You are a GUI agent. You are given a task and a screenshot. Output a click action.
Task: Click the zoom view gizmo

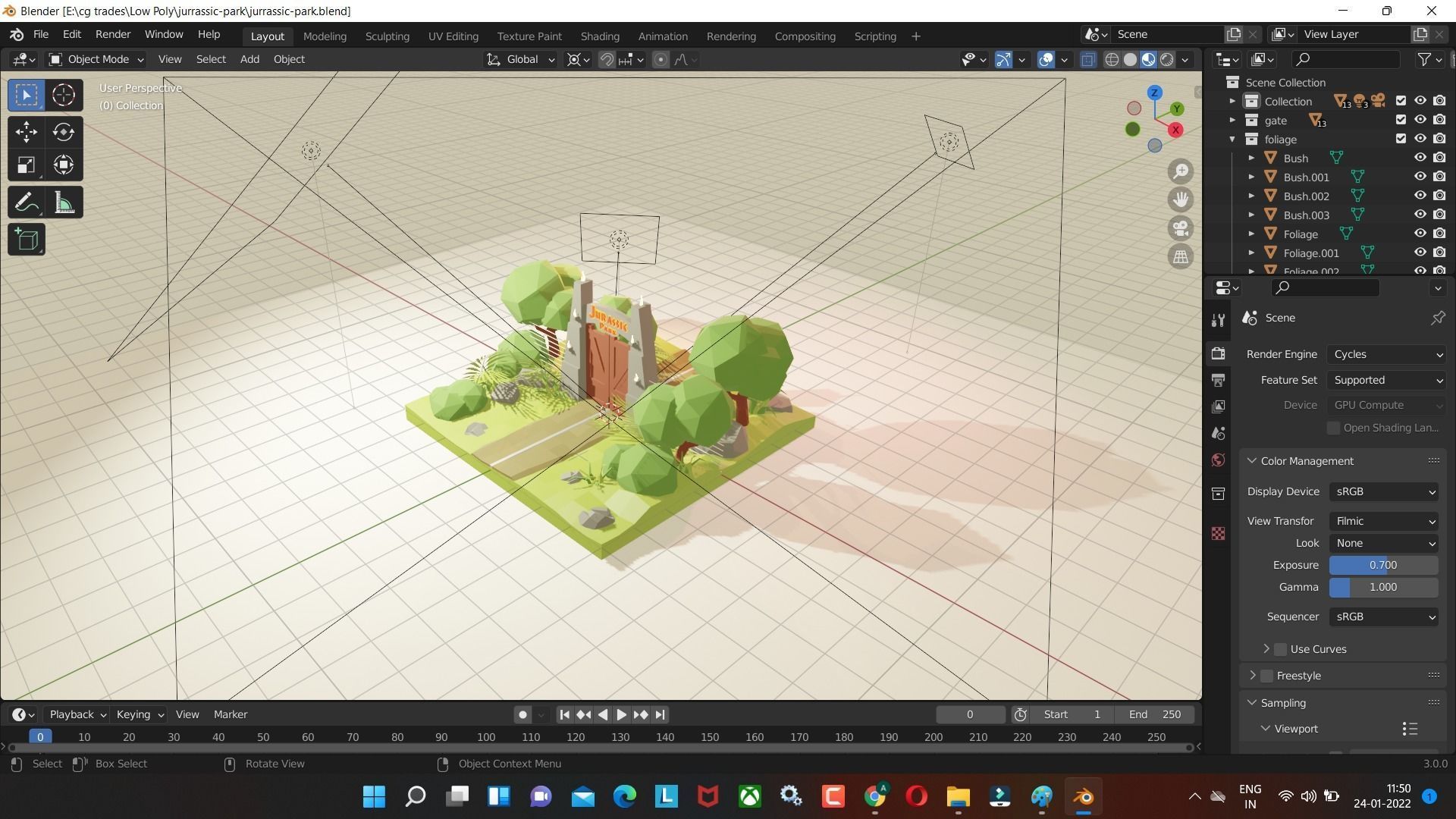pos(1181,171)
